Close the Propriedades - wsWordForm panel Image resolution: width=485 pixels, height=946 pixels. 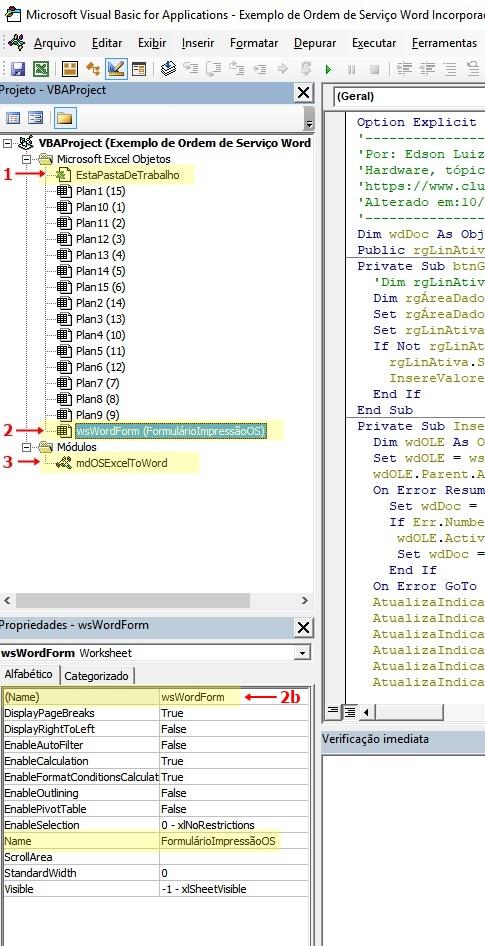(303, 628)
